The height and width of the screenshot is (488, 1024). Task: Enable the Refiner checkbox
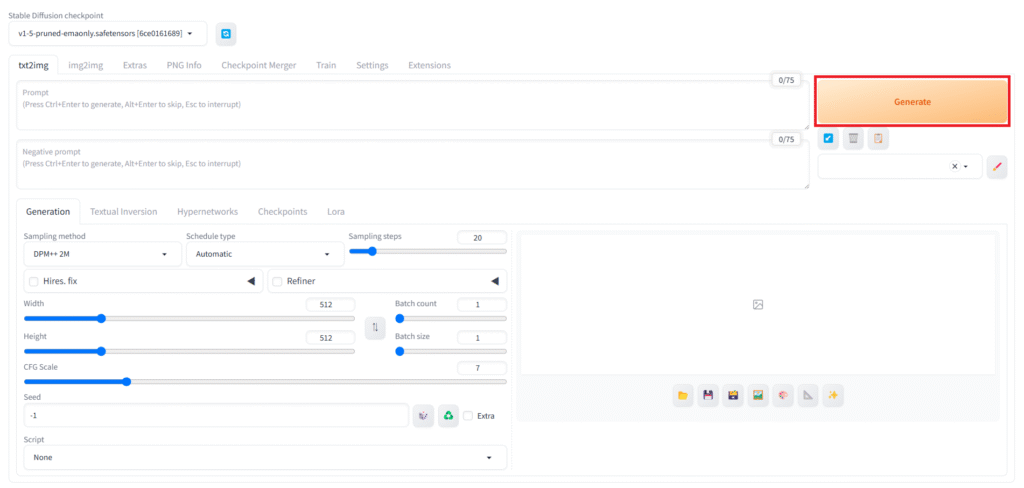[278, 282]
